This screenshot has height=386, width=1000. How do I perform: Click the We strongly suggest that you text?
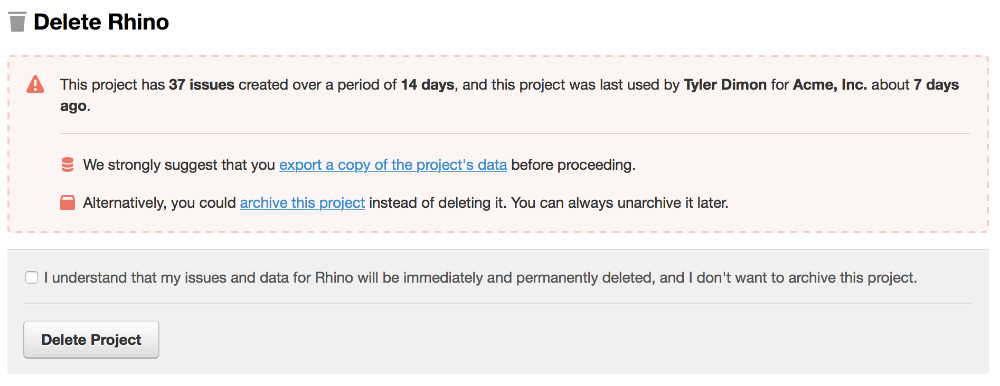180,165
